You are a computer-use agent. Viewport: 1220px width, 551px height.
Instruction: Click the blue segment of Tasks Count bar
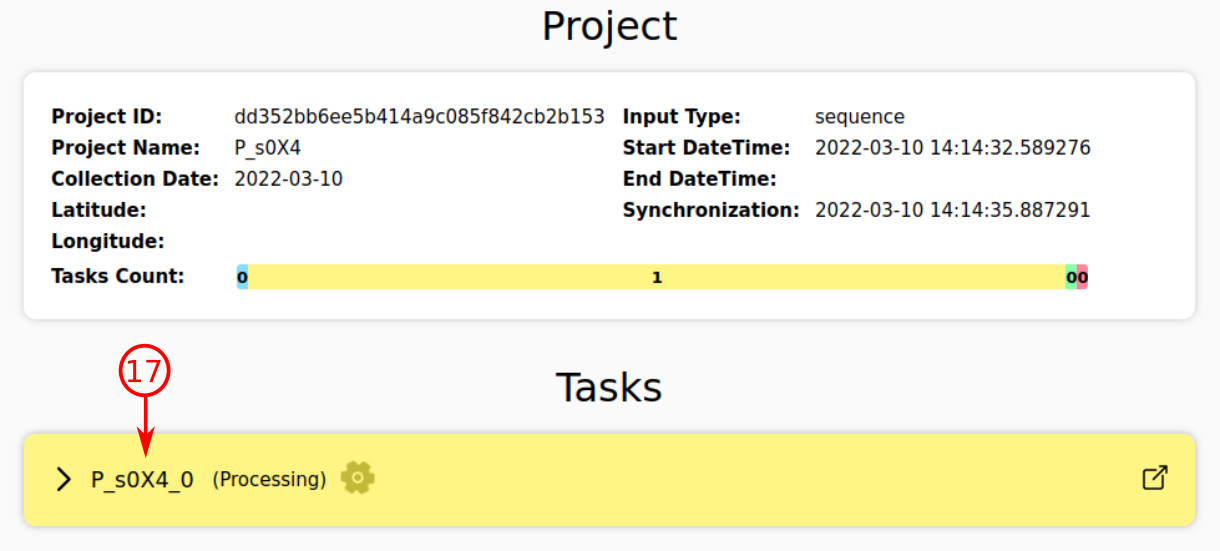242,277
